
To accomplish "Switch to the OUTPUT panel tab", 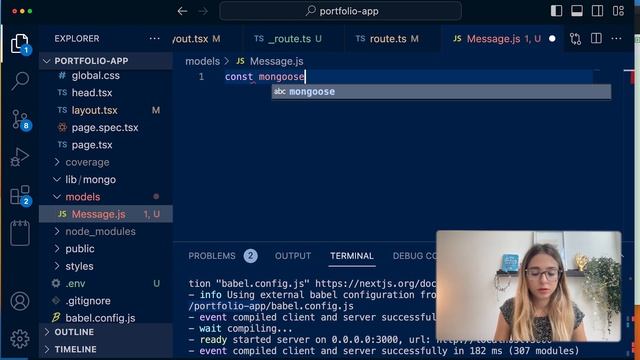I will [x=293, y=256].
